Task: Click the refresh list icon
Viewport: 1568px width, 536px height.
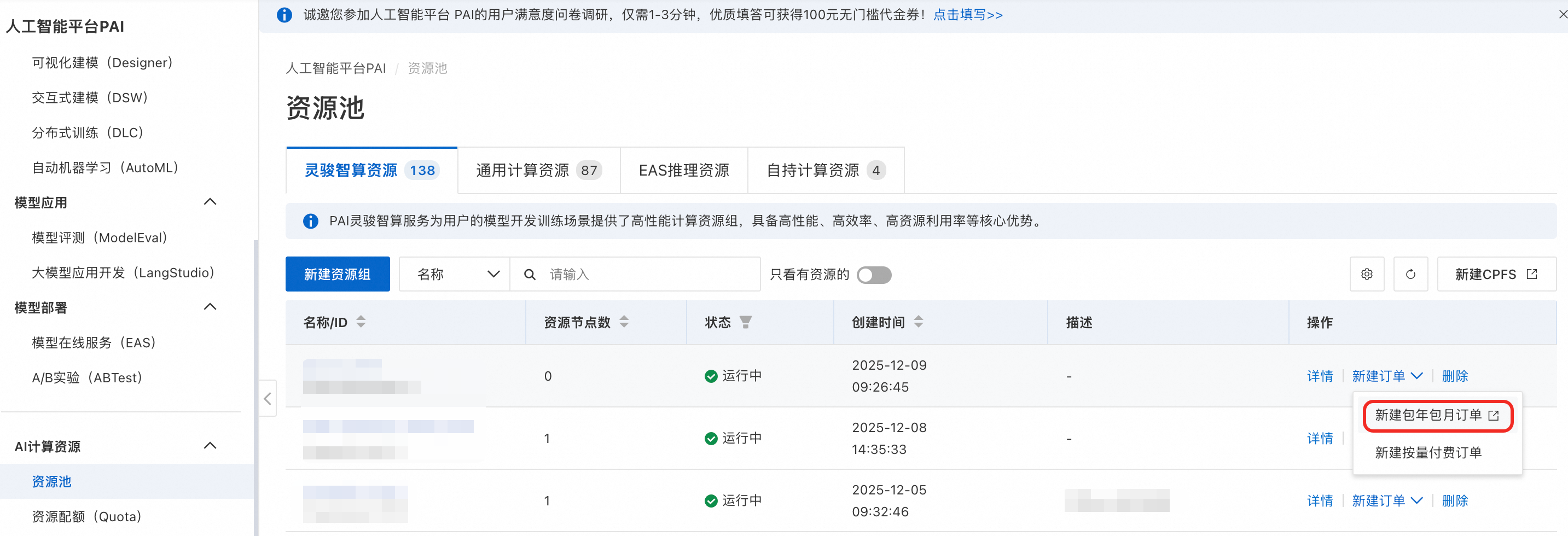Action: coord(1410,275)
